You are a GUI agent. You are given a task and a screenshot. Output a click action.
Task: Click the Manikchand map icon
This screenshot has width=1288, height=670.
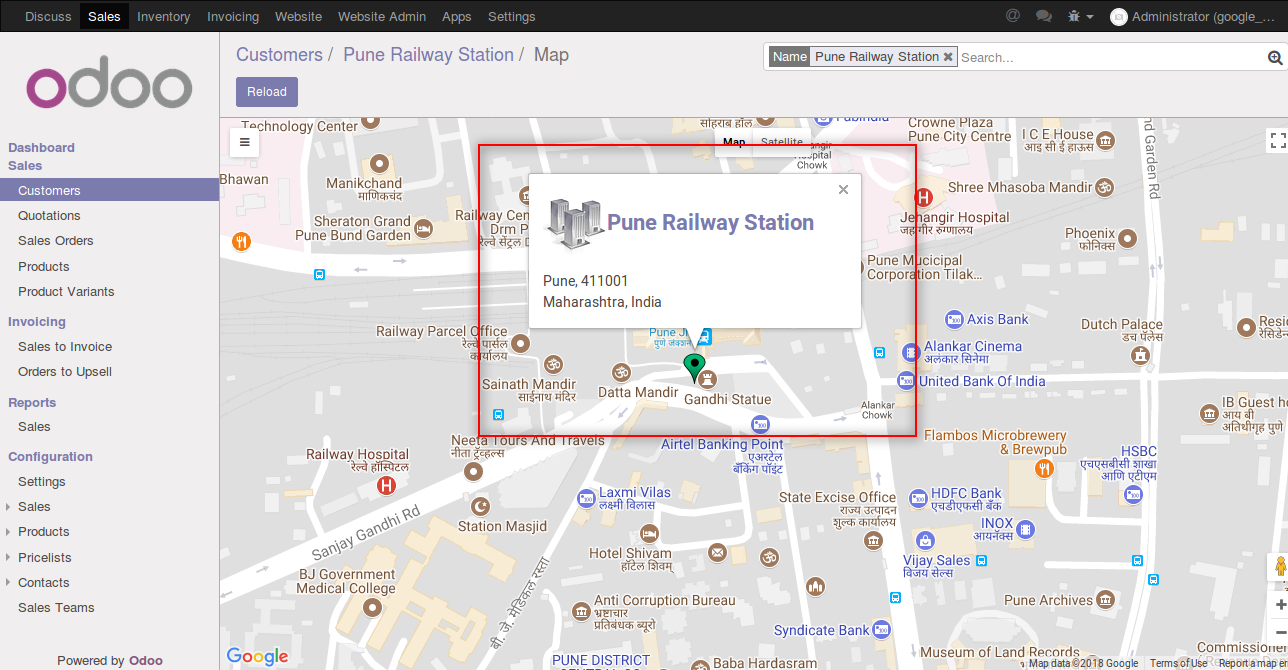379,163
